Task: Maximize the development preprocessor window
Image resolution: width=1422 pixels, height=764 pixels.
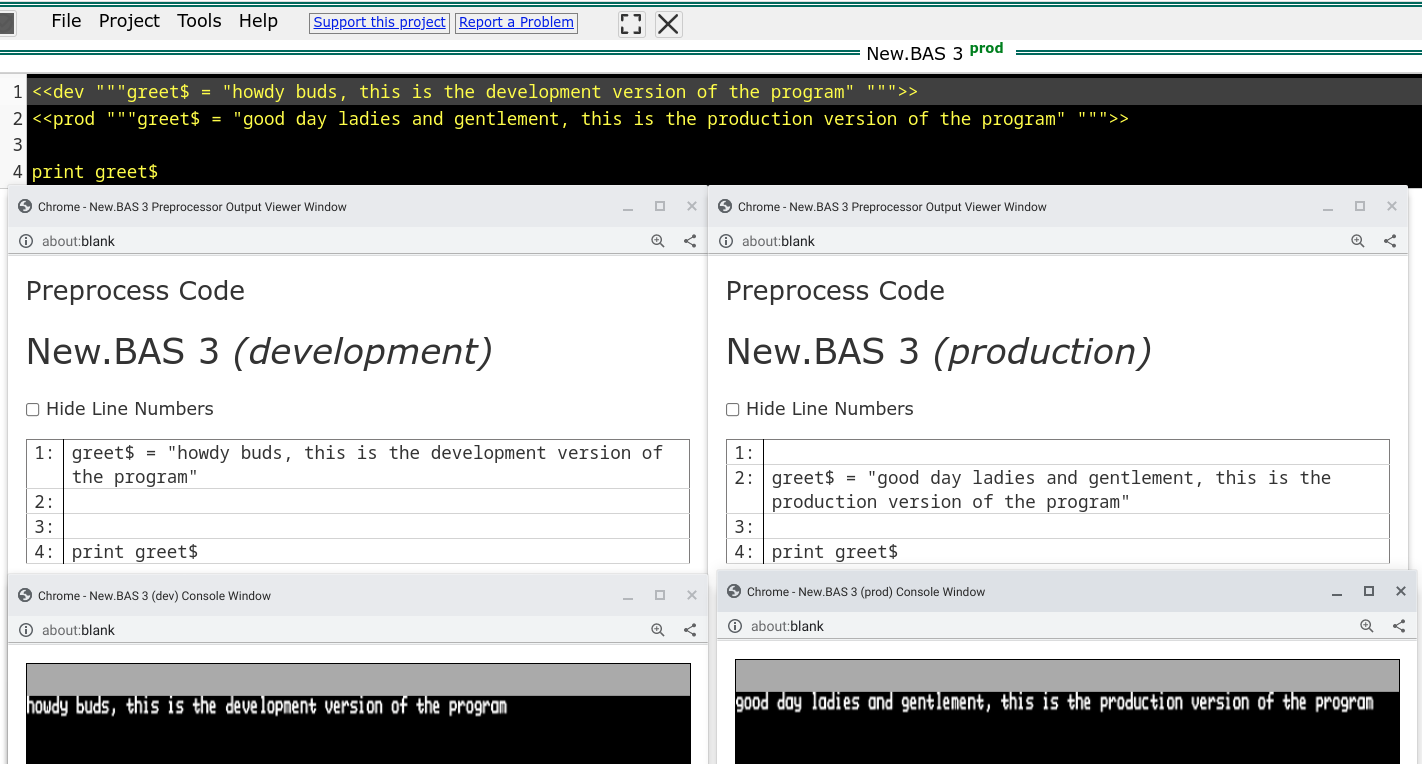Action: (x=660, y=206)
